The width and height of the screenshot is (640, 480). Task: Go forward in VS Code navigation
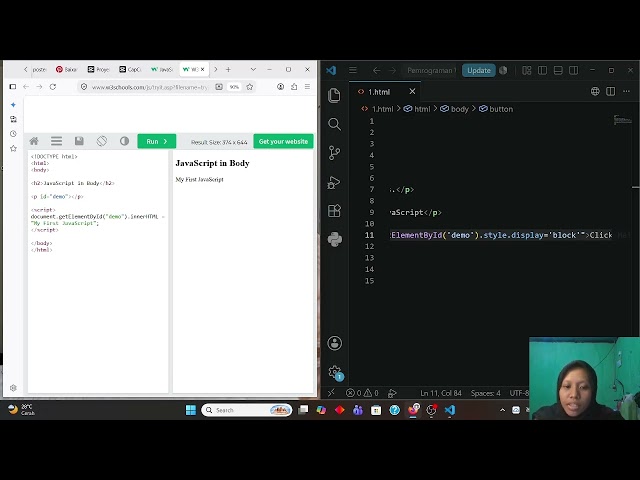point(392,71)
